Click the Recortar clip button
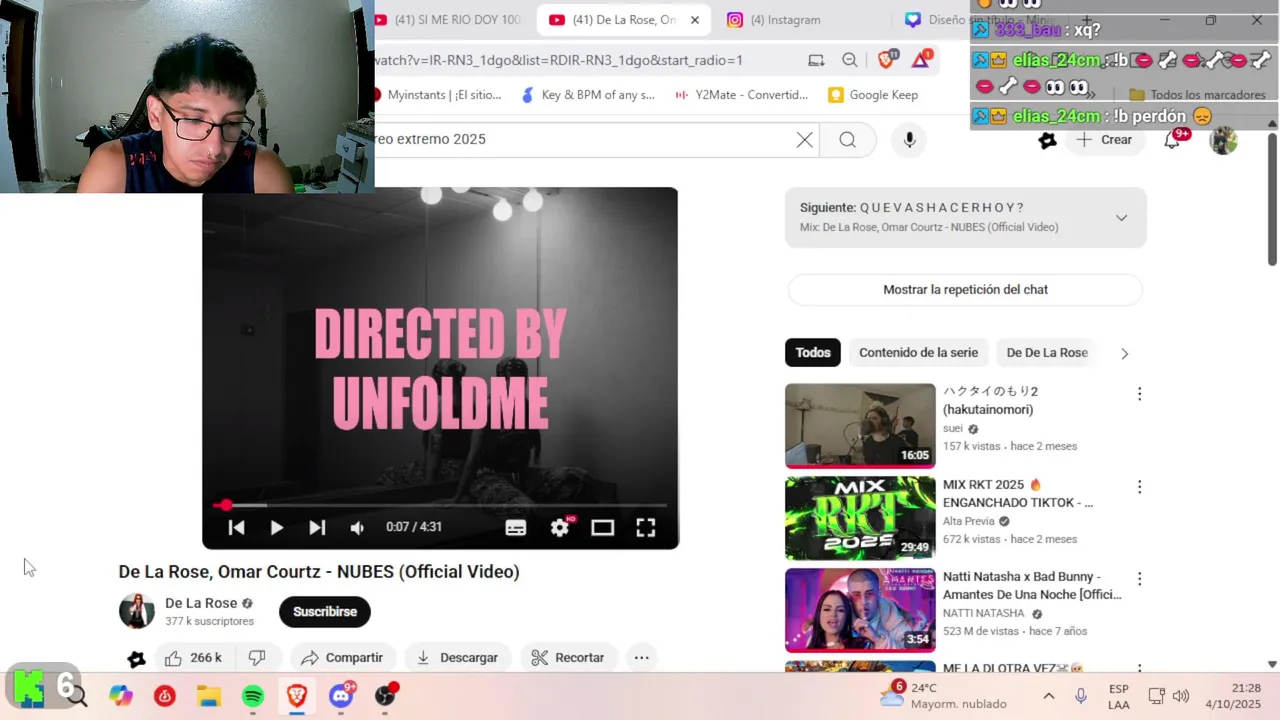This screenshot has height=720, width=1280. 568,657
